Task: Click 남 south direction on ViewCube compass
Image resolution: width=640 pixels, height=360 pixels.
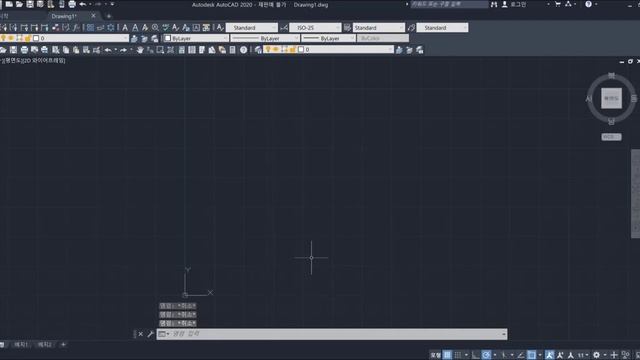Action: pyautogui.click(x=611, y=121)
